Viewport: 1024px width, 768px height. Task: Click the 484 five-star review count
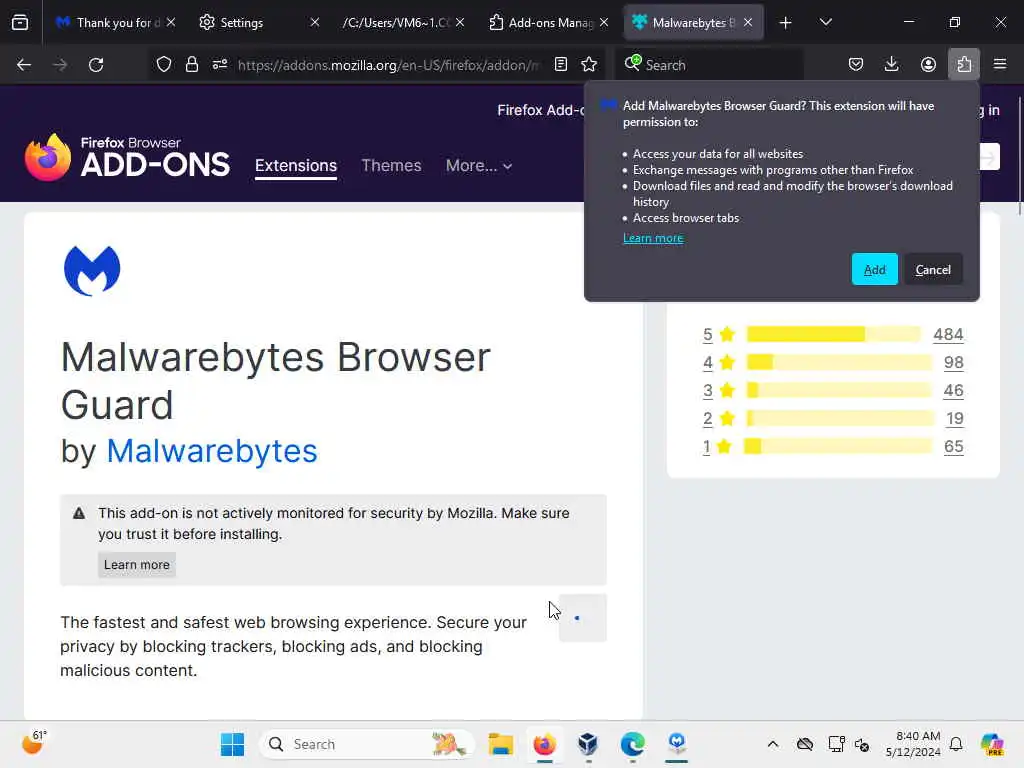948,334
